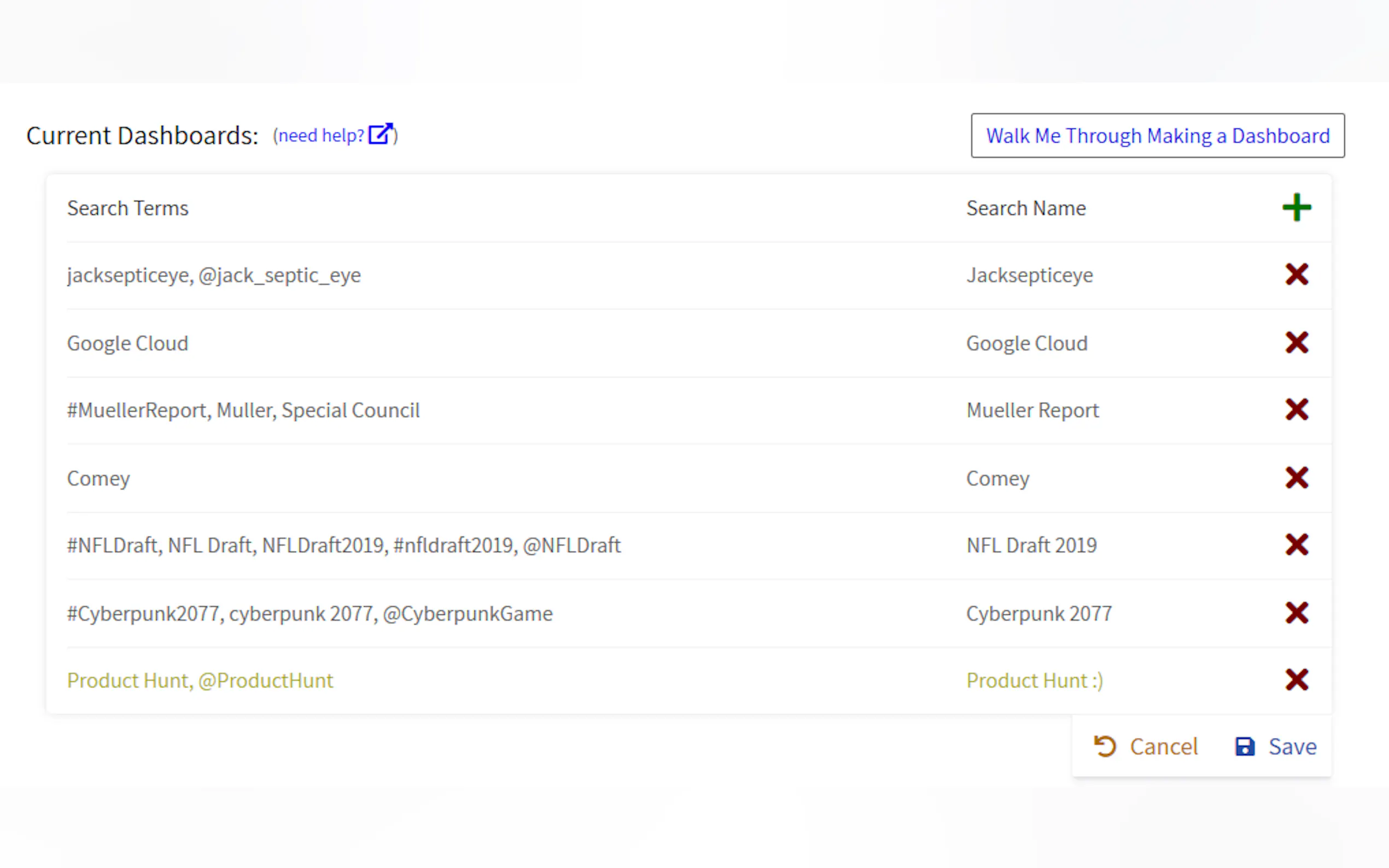Open Walk Me Through Making a Dashboard
Viewport: 1389px width, 868px height.
1157,136
